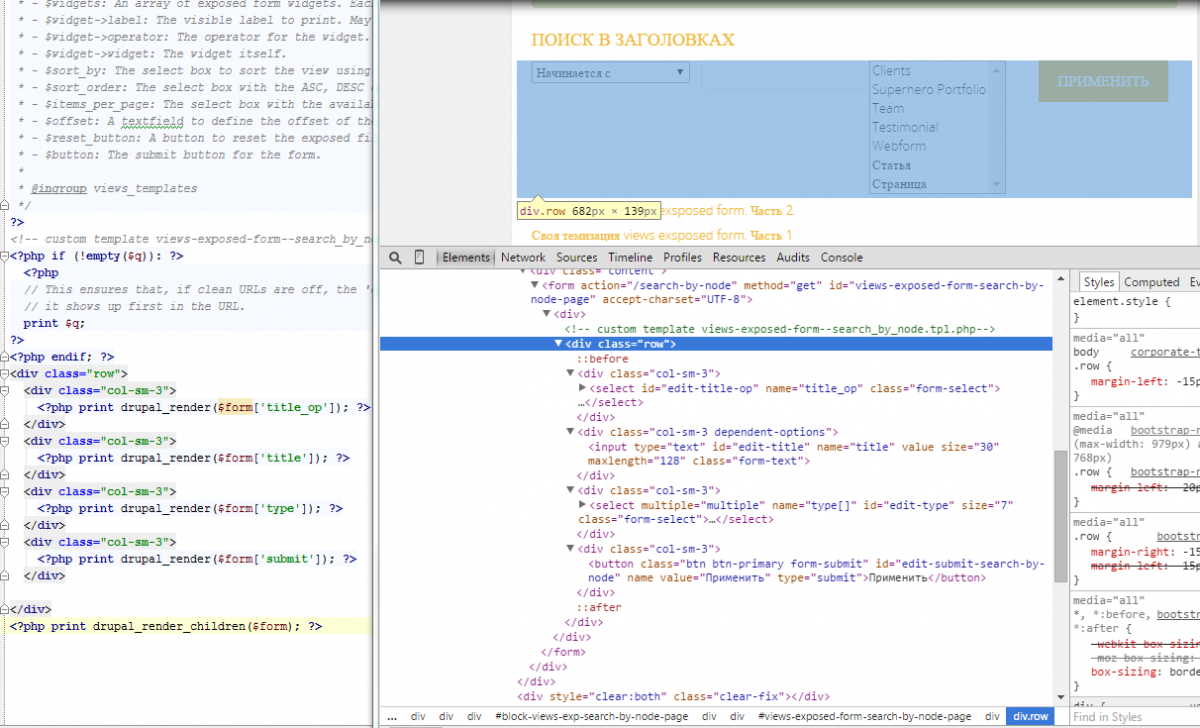
Task: Open the bootstrap stylesheet link under @media
Action: point(1165,428)
